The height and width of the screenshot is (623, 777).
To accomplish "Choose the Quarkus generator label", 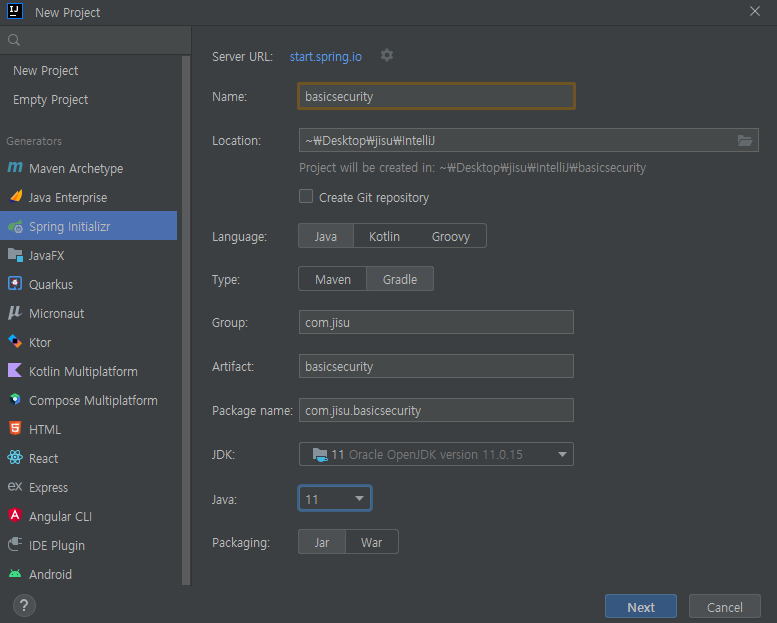I will (51, 284).
